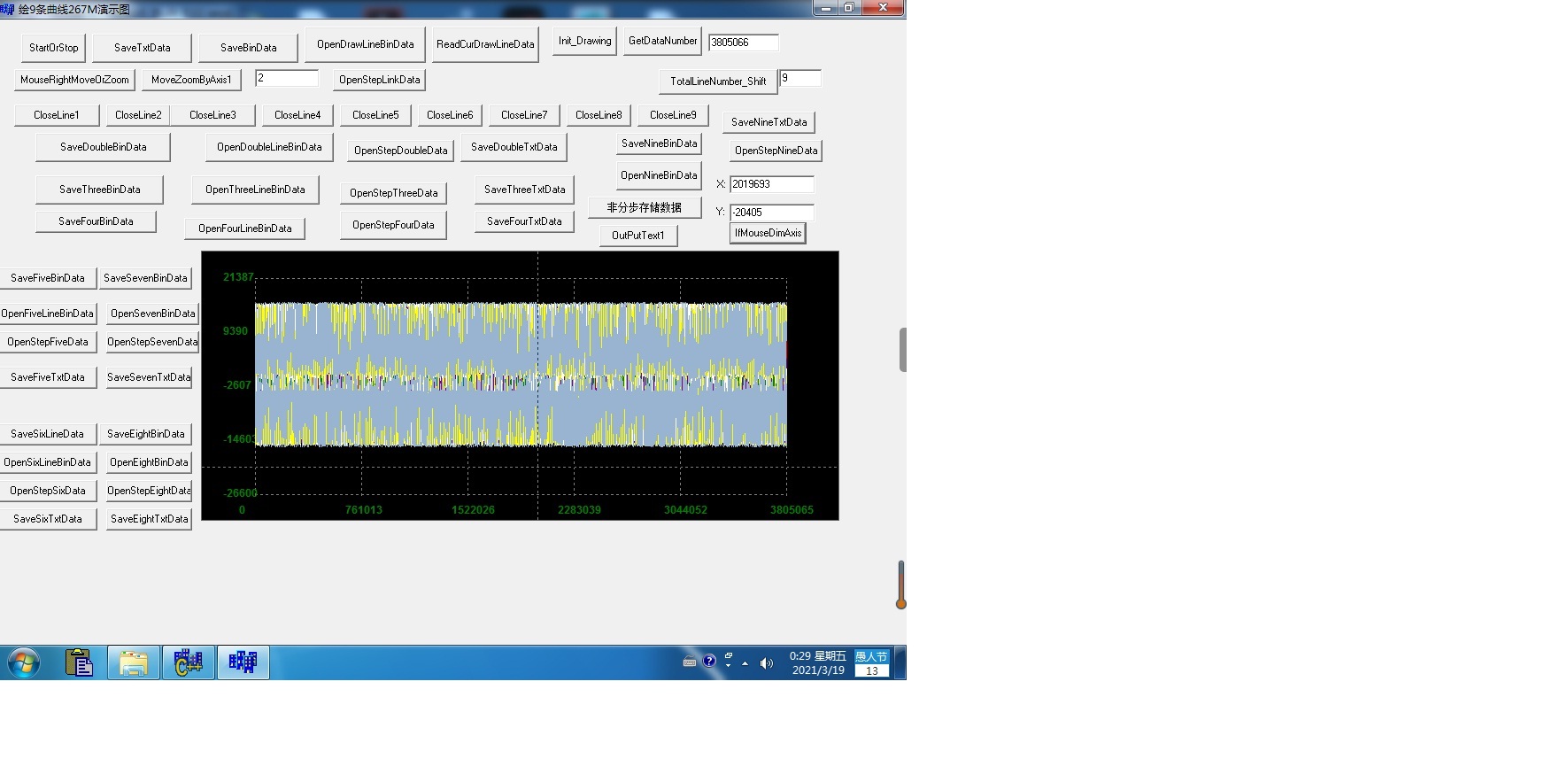Click OpenStepNineData button
Viewport: 1568px width, 759px height.
pos(776,151)
